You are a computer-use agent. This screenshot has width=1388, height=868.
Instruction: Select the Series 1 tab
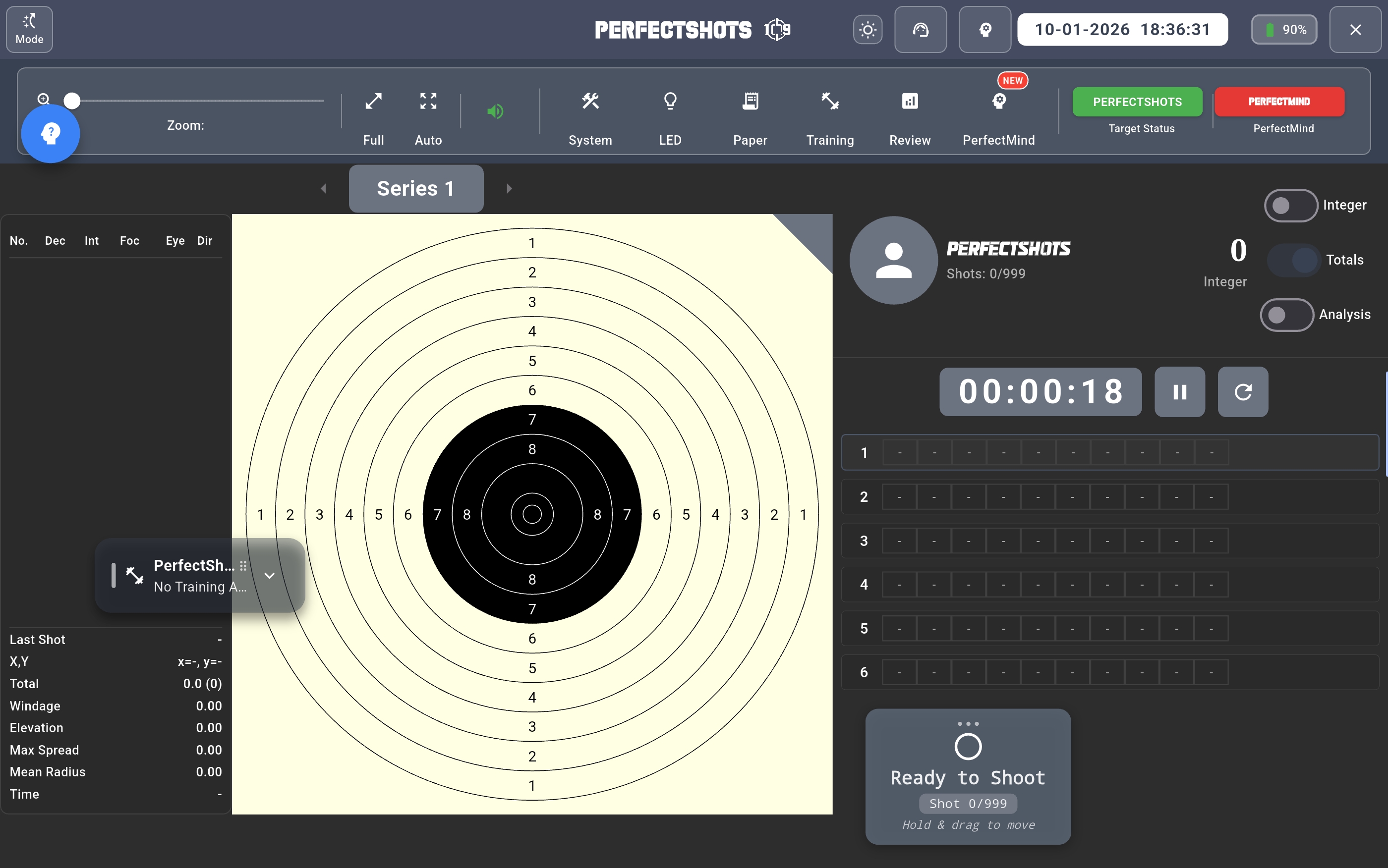click(x=416, y=189)
